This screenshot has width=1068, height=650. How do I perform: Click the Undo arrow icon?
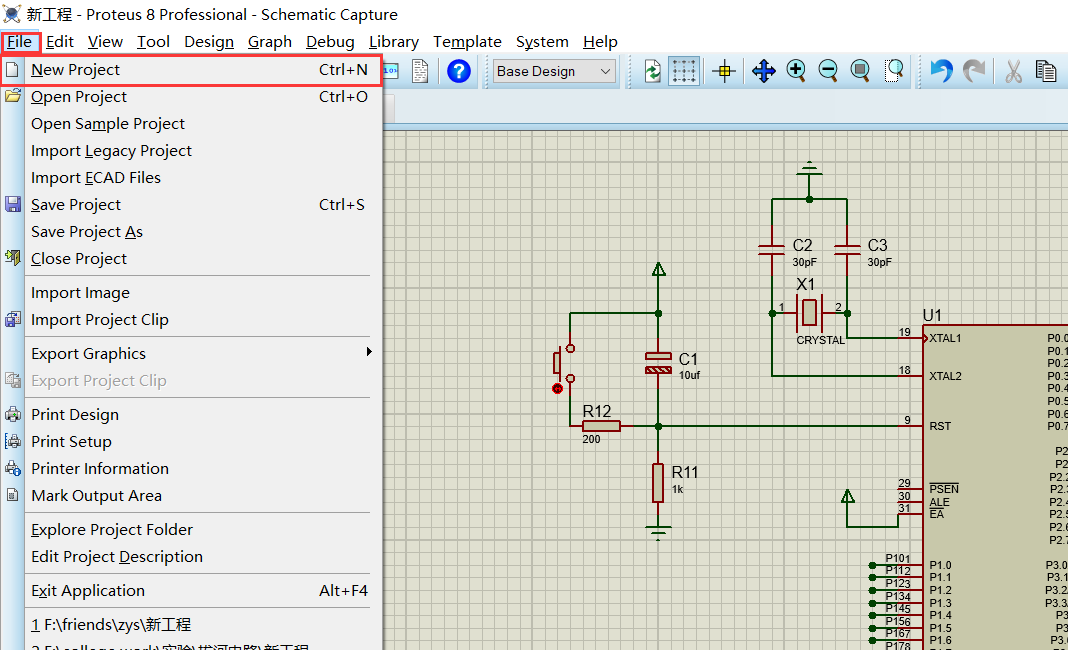pyautogui.click(x=941, y=71)
